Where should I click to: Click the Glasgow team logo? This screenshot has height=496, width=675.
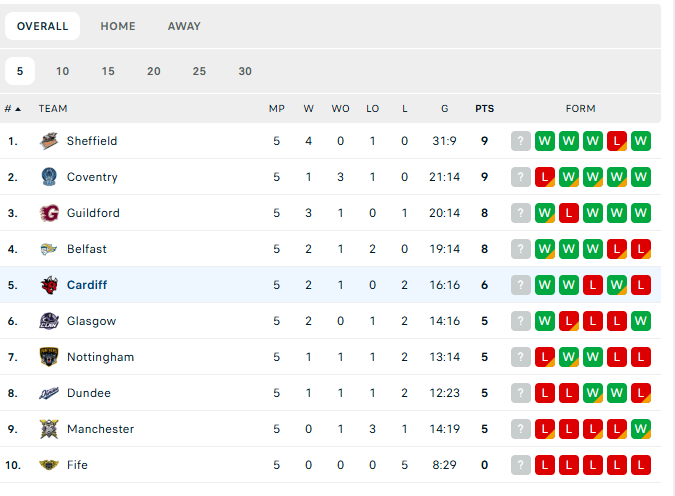pyautogui.click(x=49, y=321)
